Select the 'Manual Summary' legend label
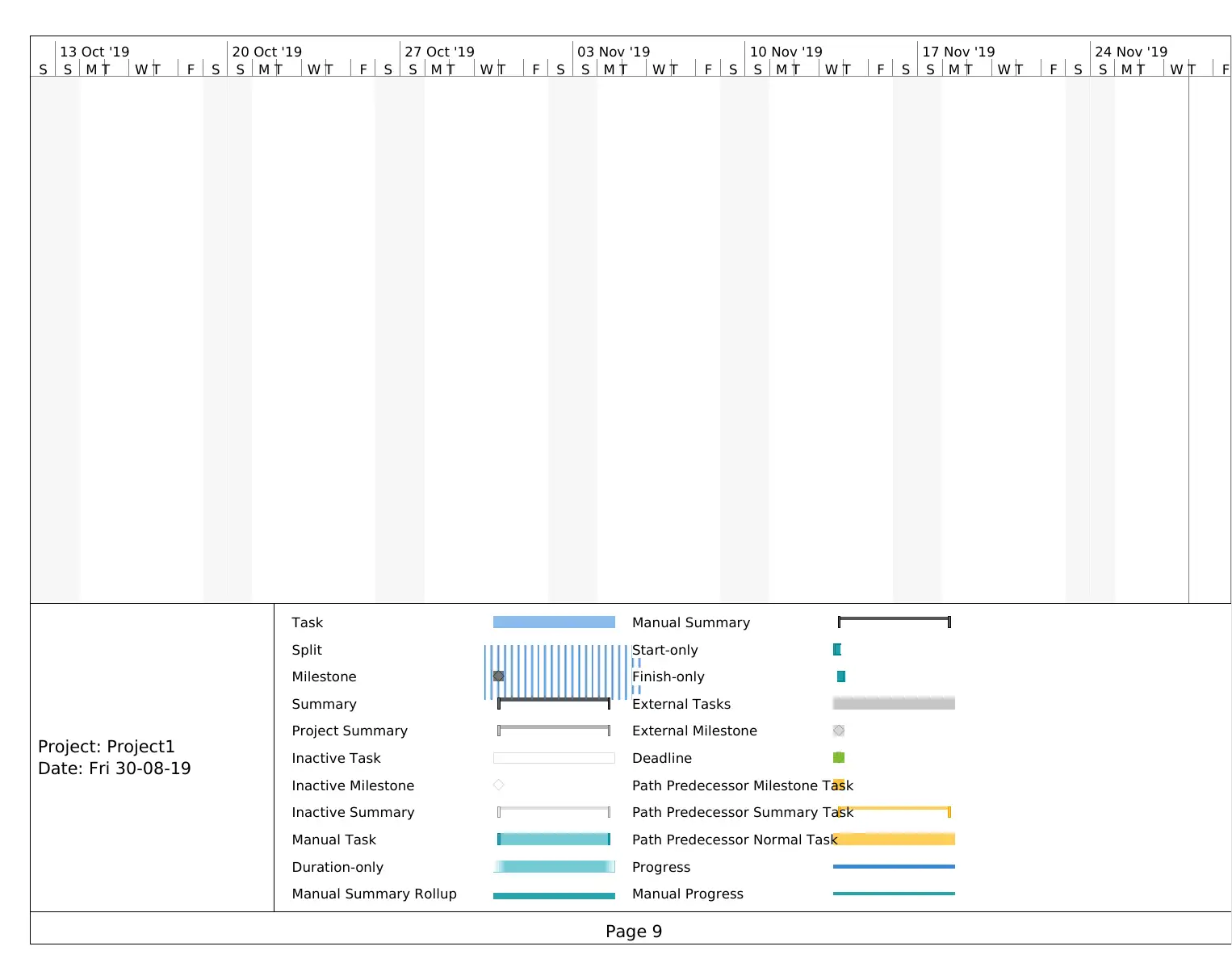1232x959 pixels. 691,622
